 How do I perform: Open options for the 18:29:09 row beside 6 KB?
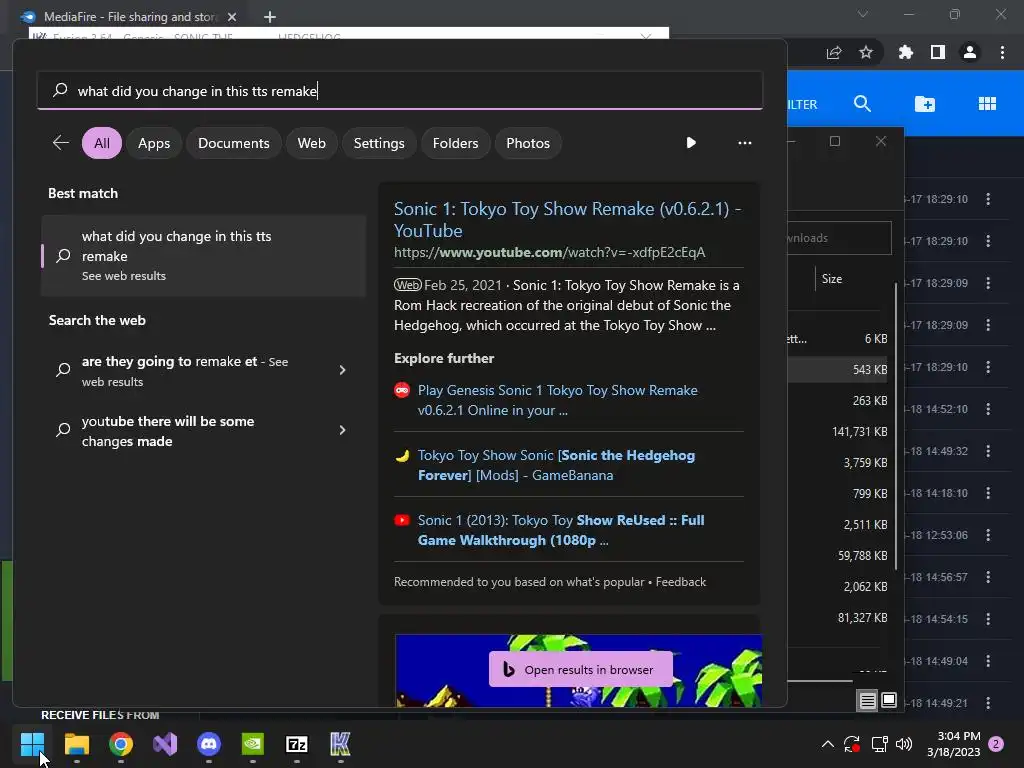988,325
